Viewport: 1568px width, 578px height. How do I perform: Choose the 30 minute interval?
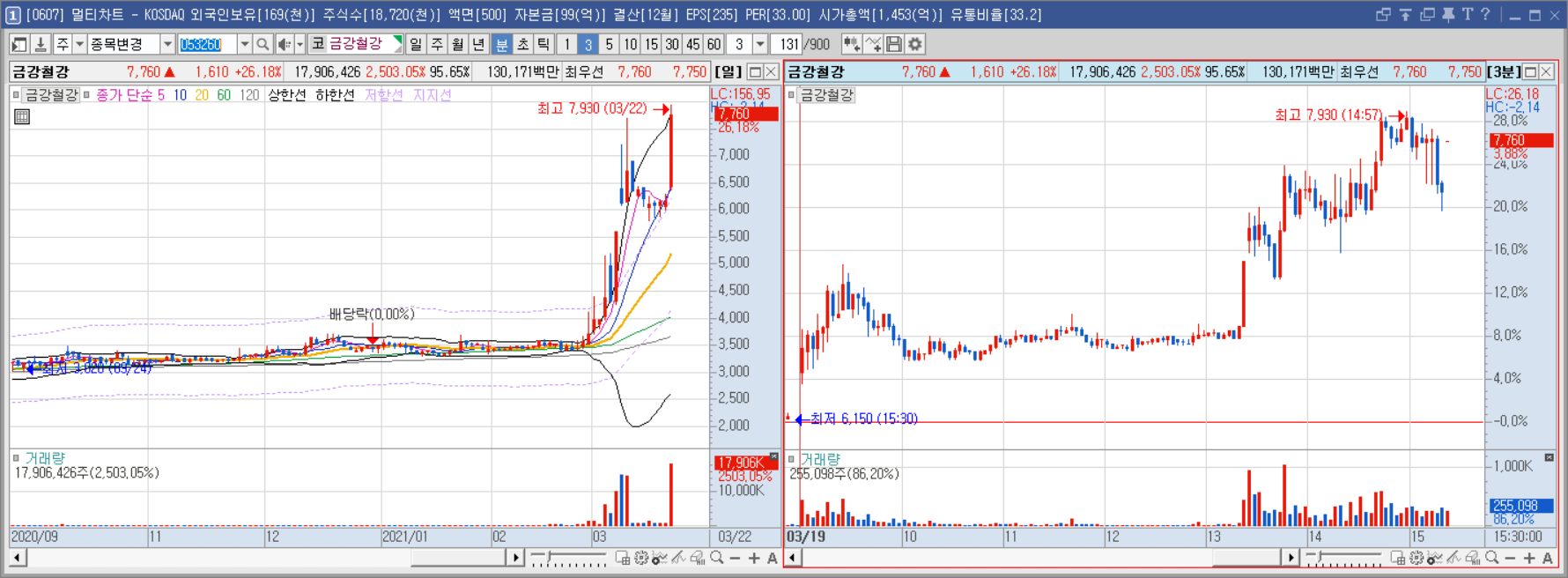672,44
